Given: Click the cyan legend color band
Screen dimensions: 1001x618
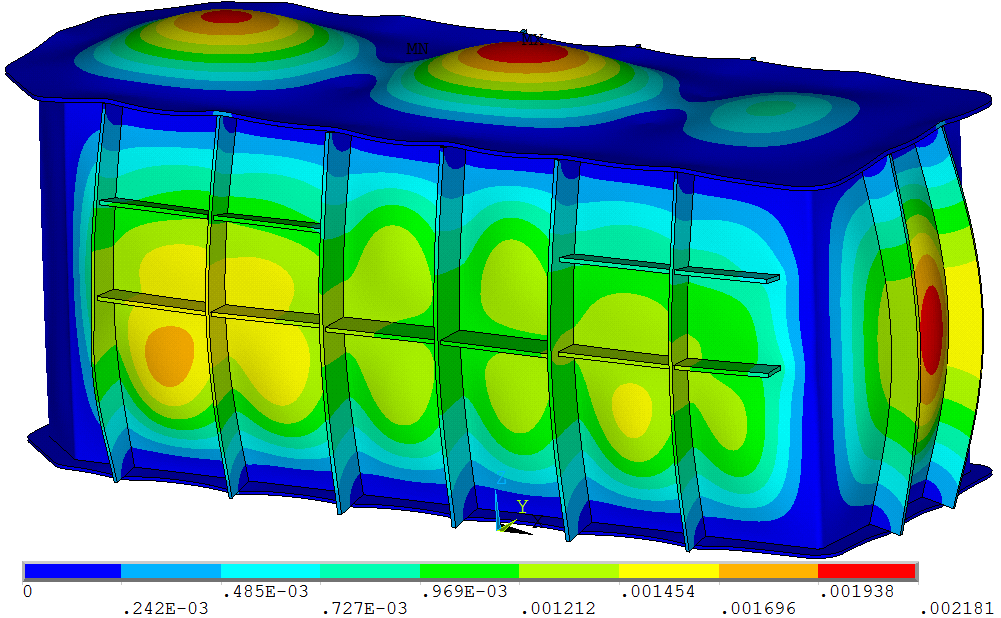Looking at the screenshot, I should (271, 571).
